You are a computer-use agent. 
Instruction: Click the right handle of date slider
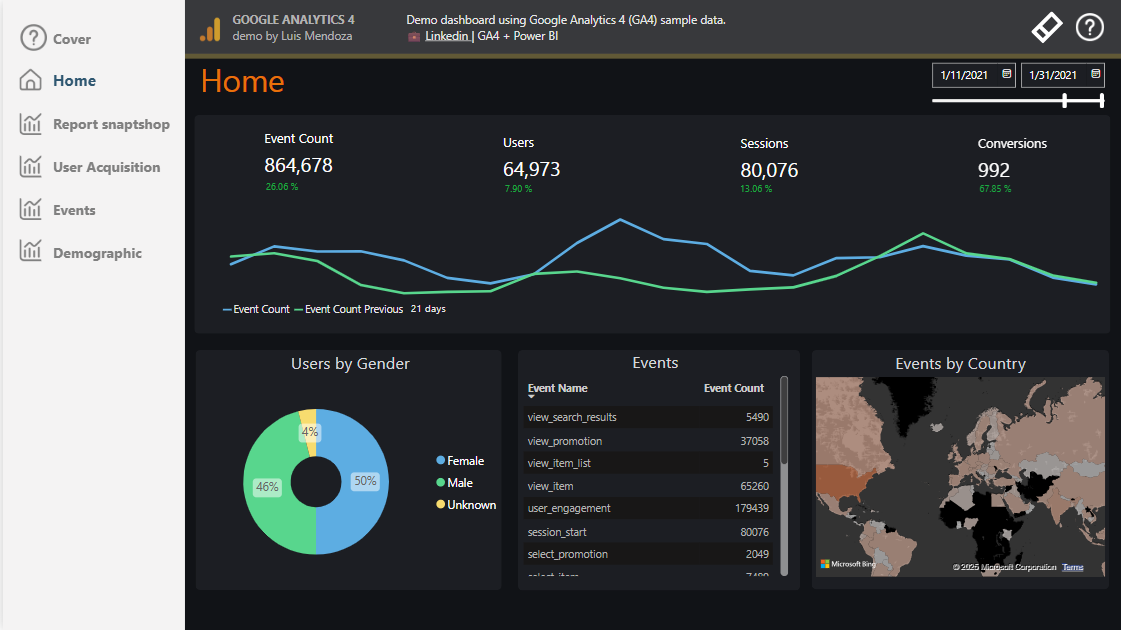(1102, 101)
